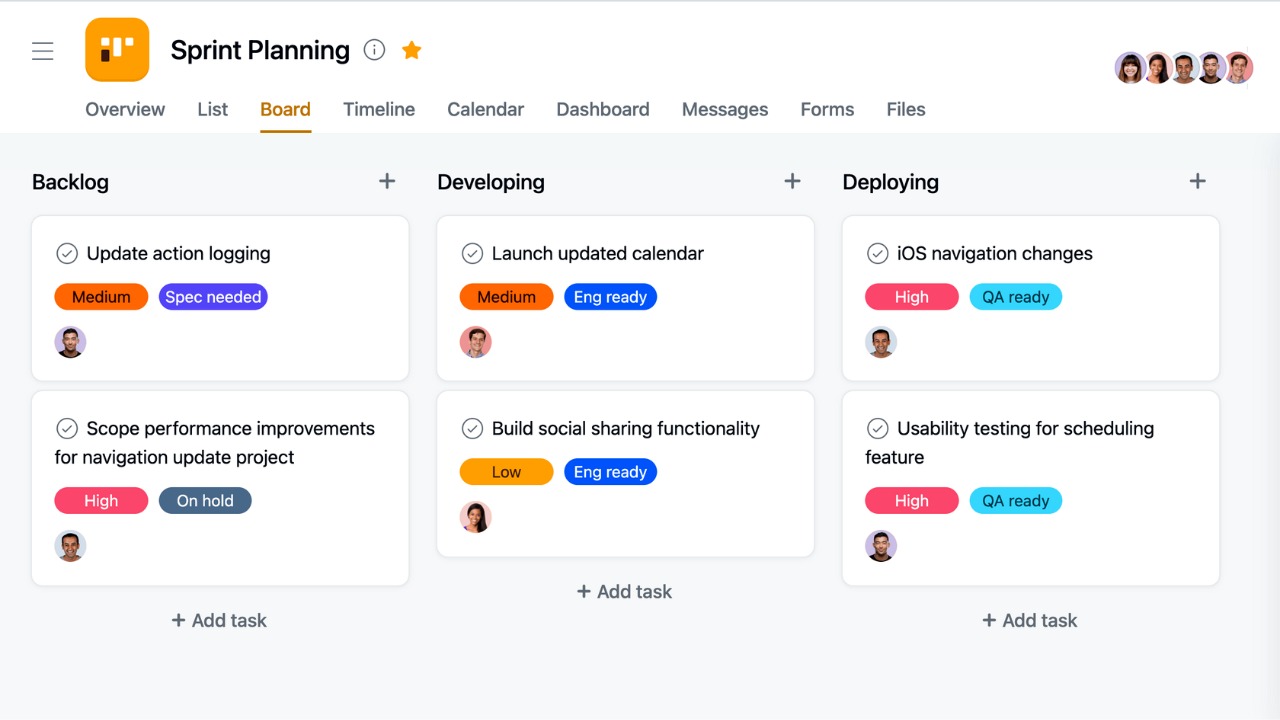Open project member avatars at top right
Viewport: 1280px width, 720px height.
[1184, 68]
